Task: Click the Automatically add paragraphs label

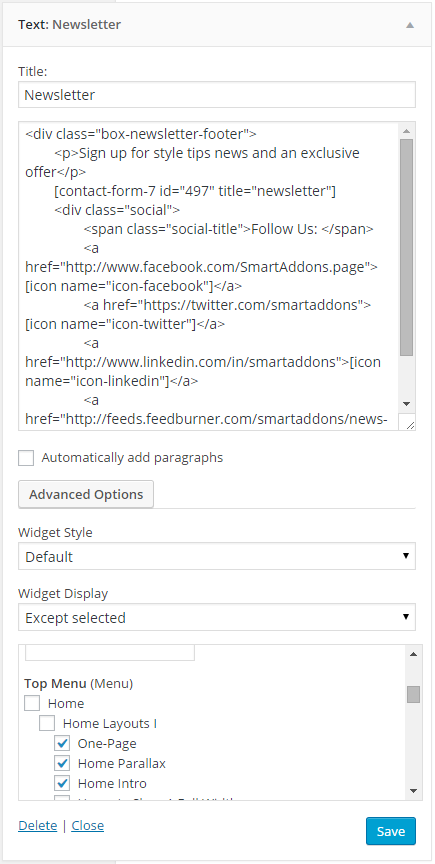Action: pos(132,458)
